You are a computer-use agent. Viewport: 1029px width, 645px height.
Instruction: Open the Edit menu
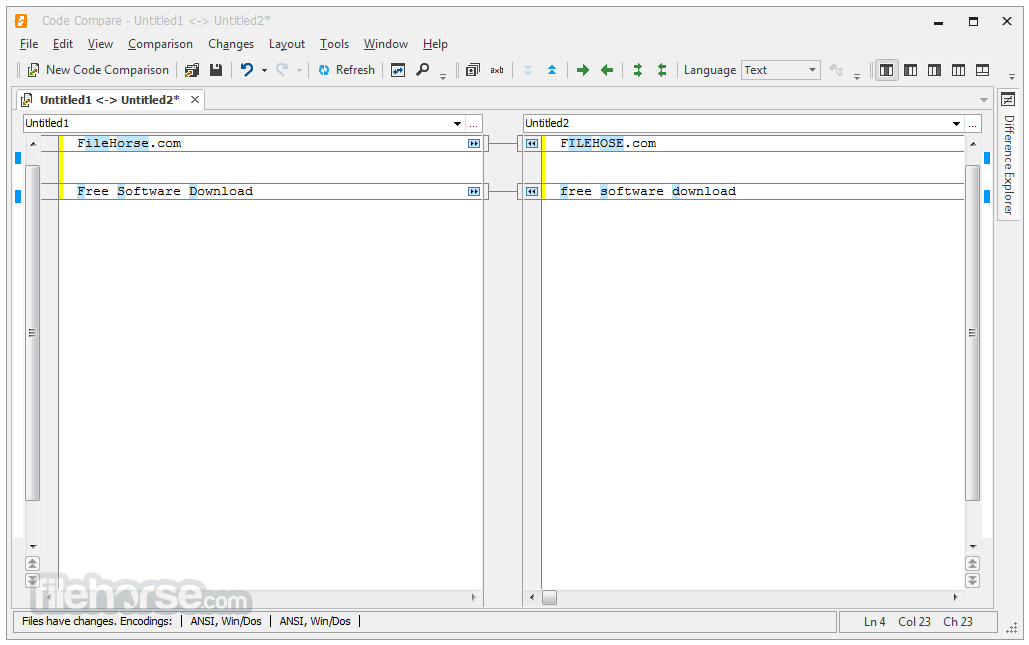(63, 44)
